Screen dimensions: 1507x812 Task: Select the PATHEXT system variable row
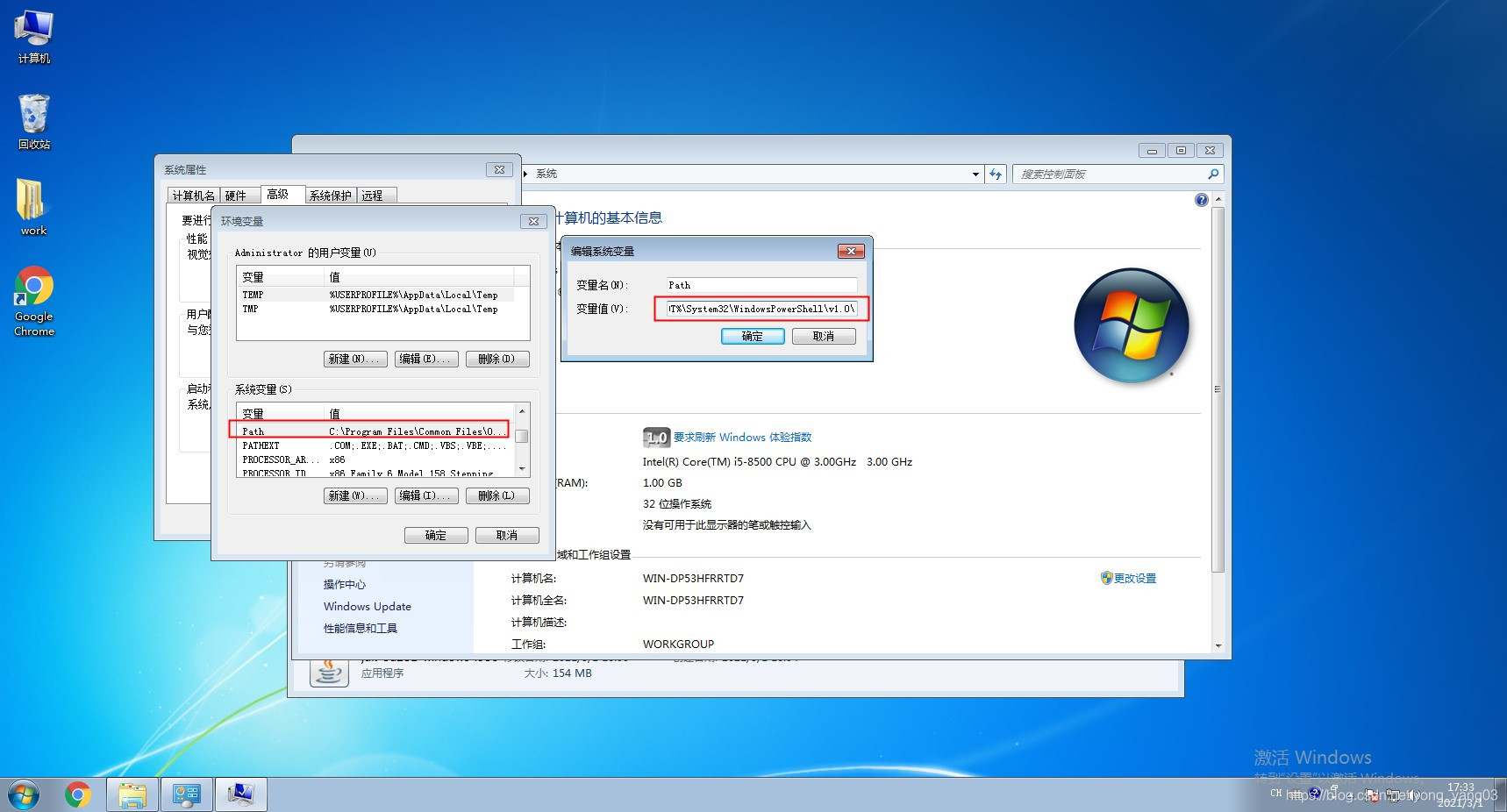click(375, 445)
